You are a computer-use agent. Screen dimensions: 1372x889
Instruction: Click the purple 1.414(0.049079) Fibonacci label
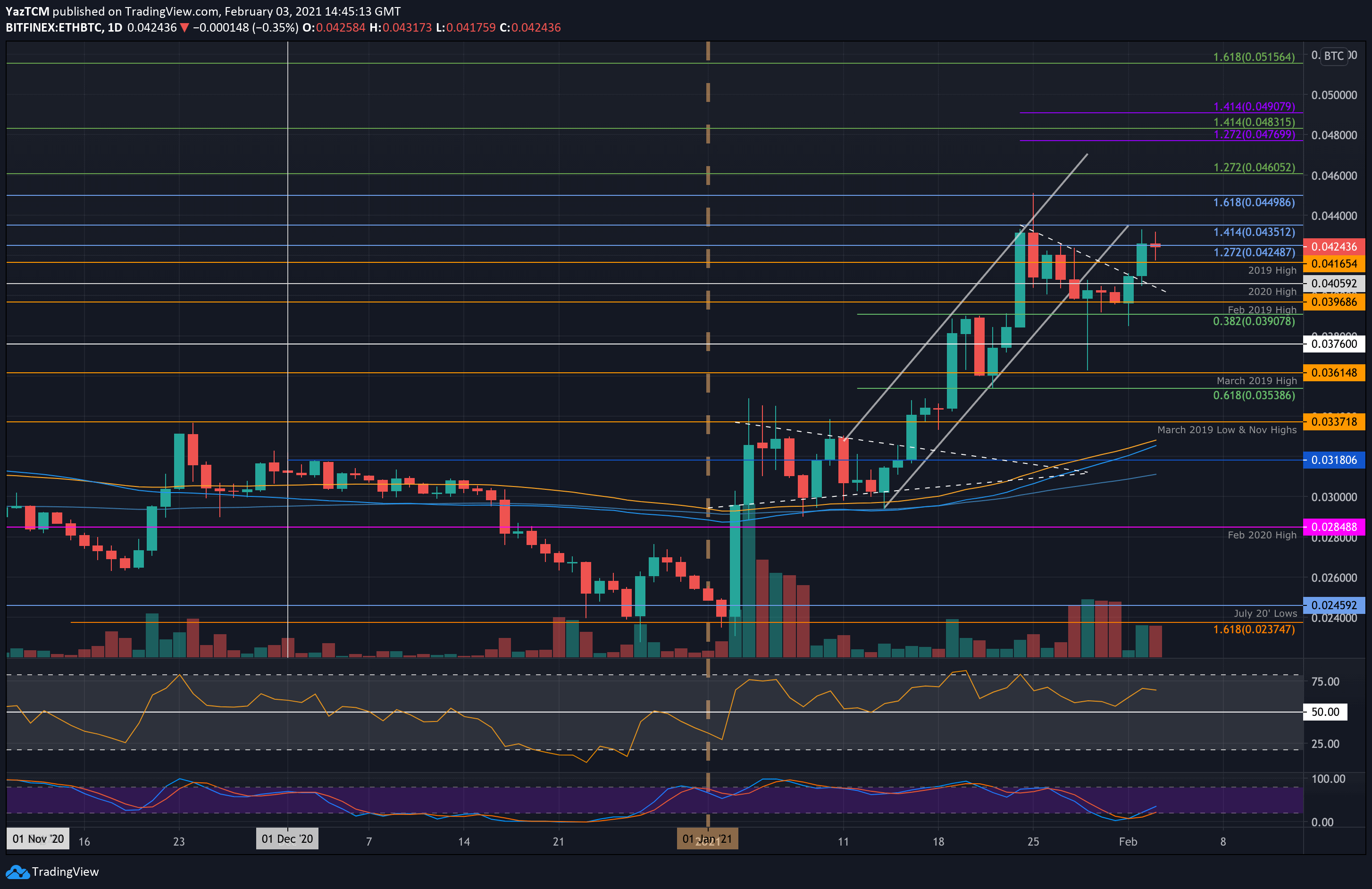coord(1254,107)
